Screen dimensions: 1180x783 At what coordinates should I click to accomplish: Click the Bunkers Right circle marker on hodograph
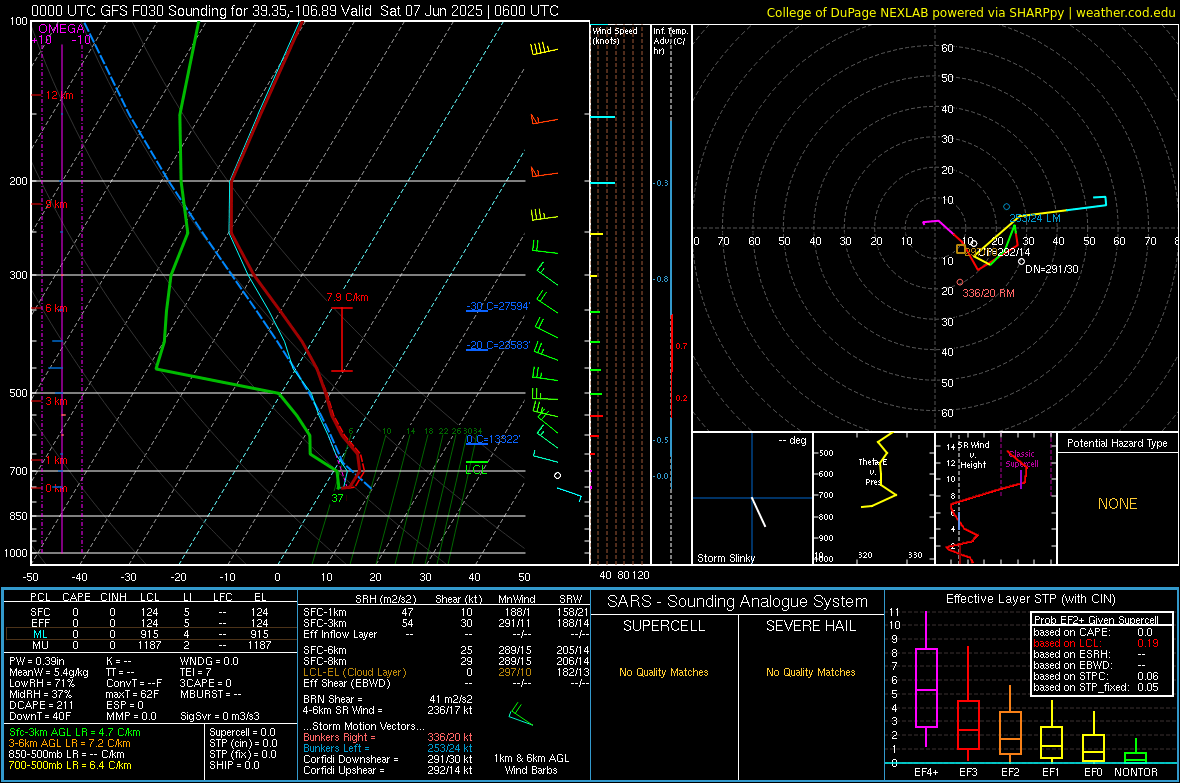tap(960, 282)
